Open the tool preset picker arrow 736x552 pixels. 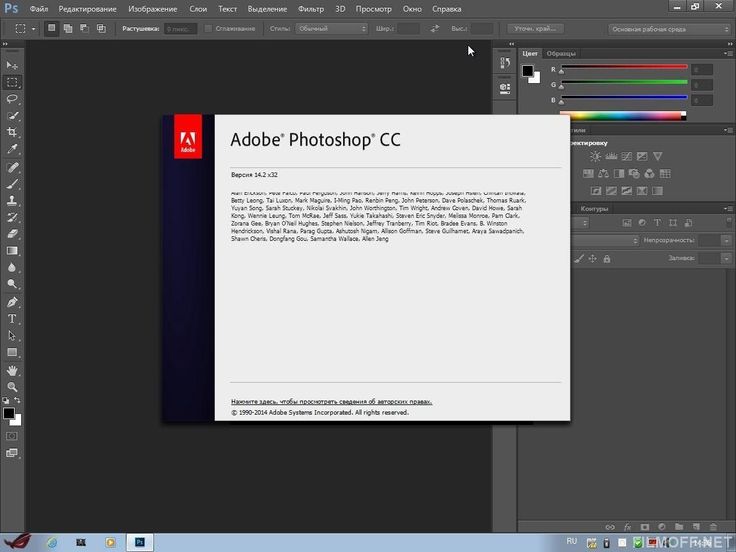click(33, 29)
